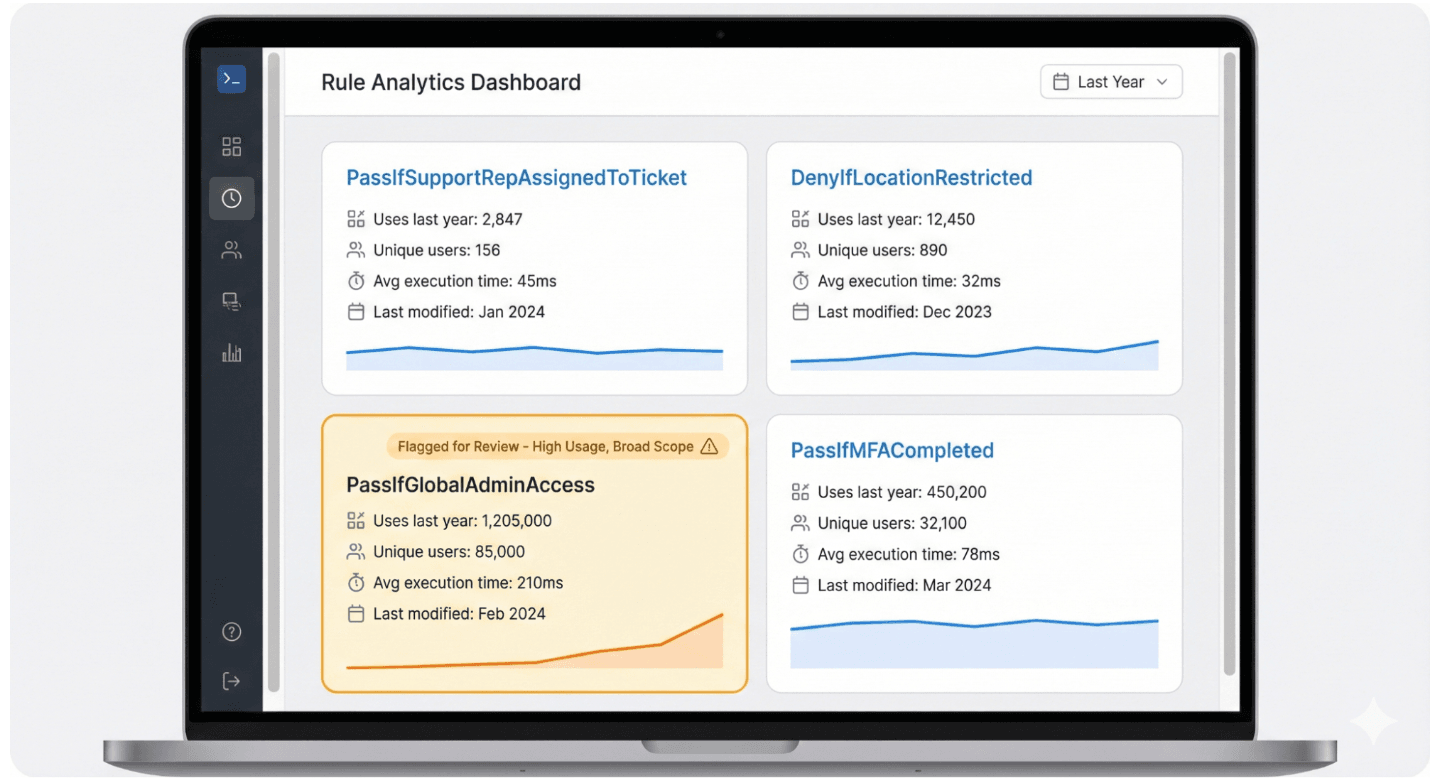1440x784 pixels.
Task: Open the PassIfSupportRepAssignedToTicket rule link
Action: [517, 178]
